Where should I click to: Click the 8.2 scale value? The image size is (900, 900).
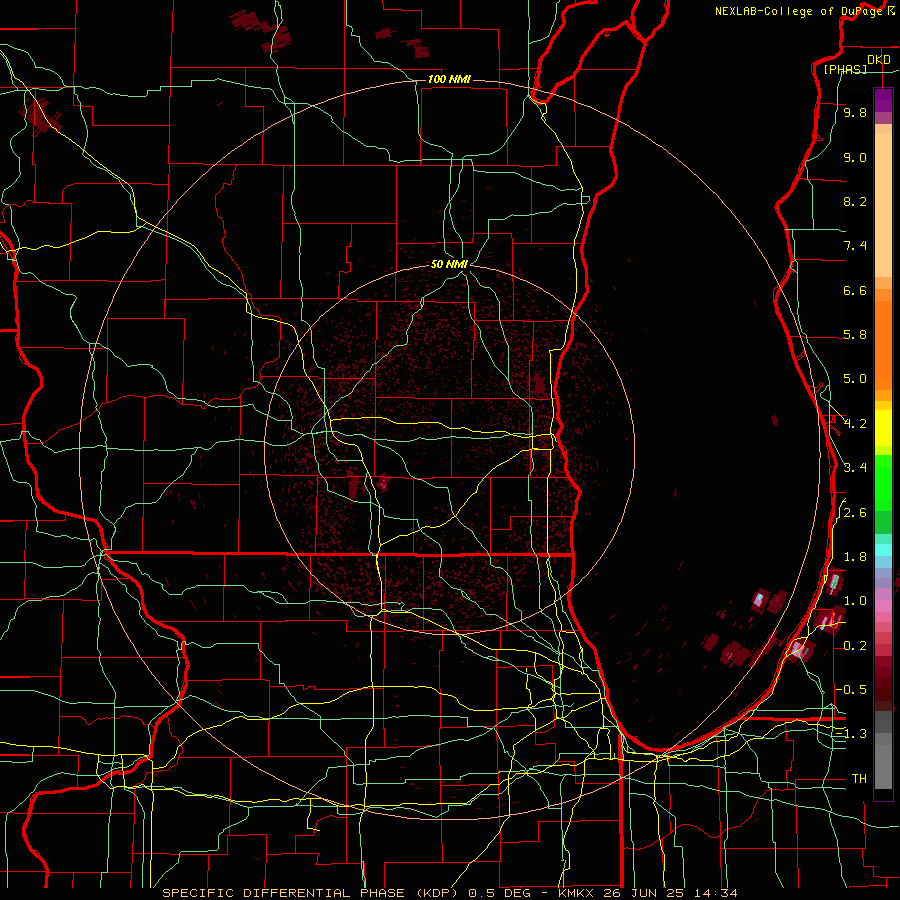tap(855, 202)
